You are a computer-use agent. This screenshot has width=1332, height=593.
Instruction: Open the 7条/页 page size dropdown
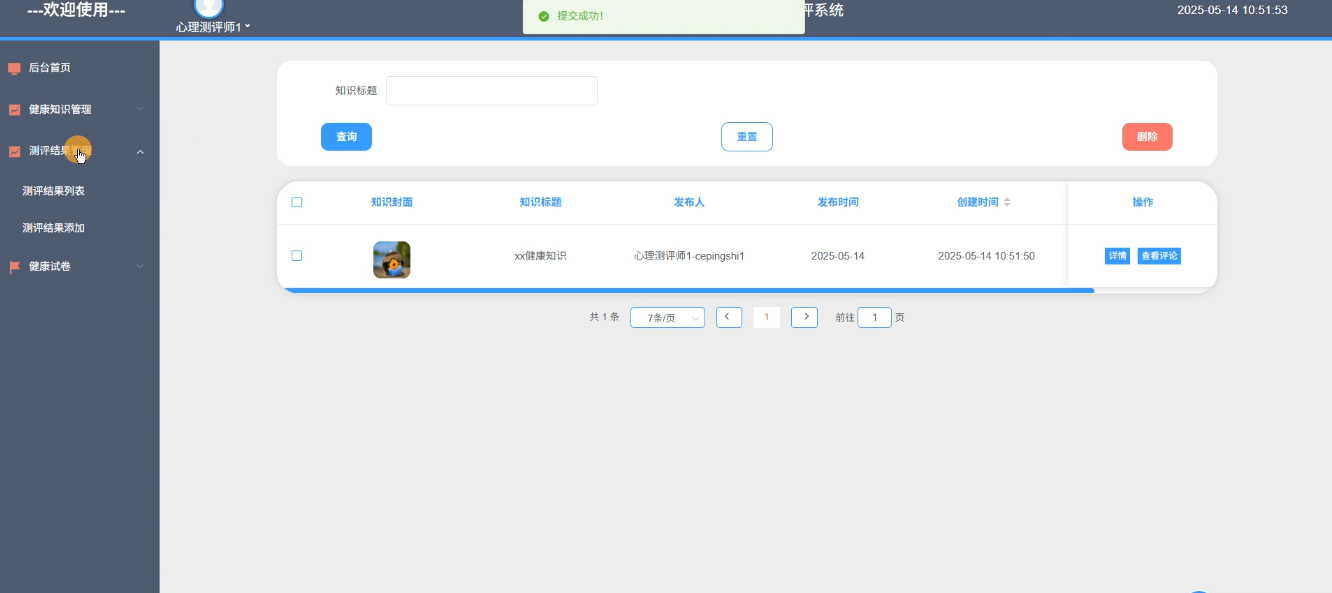(x=667, y=318)
